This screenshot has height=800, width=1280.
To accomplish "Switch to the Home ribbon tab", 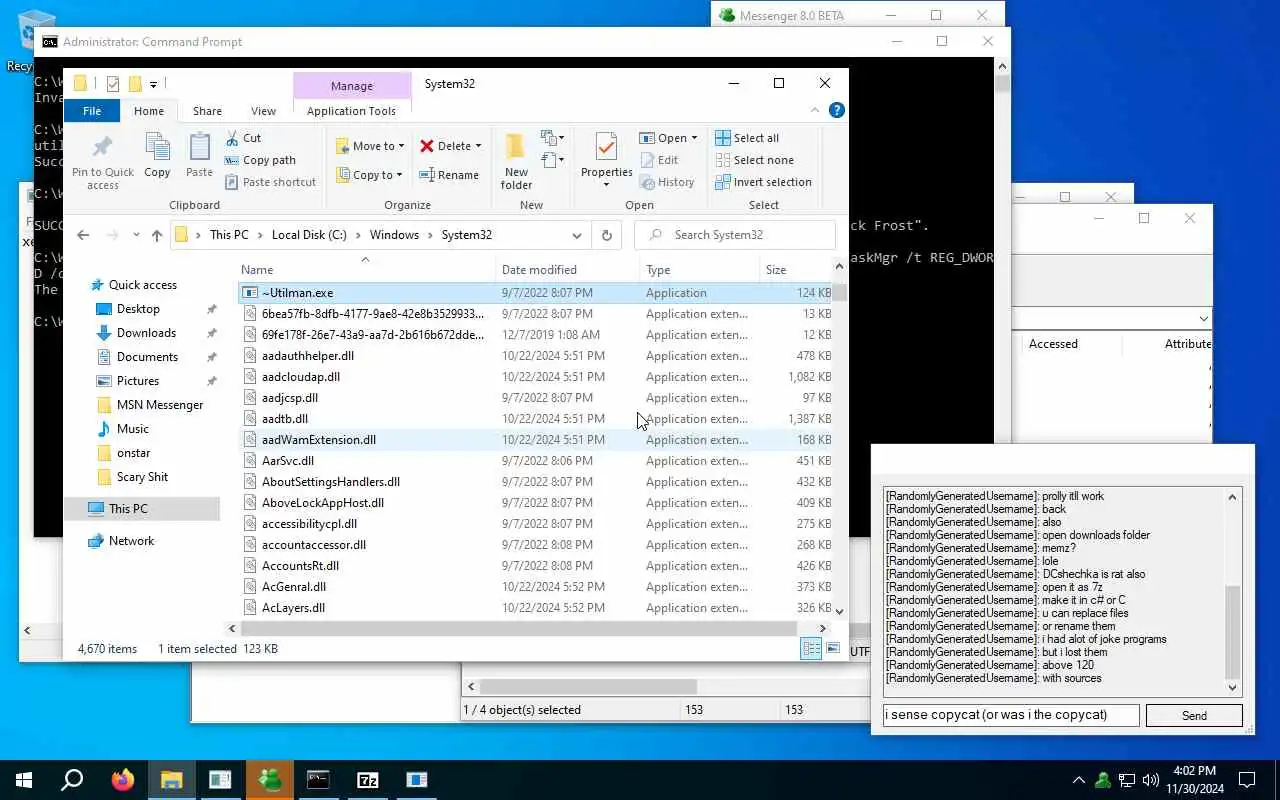I will click(149, 111).
